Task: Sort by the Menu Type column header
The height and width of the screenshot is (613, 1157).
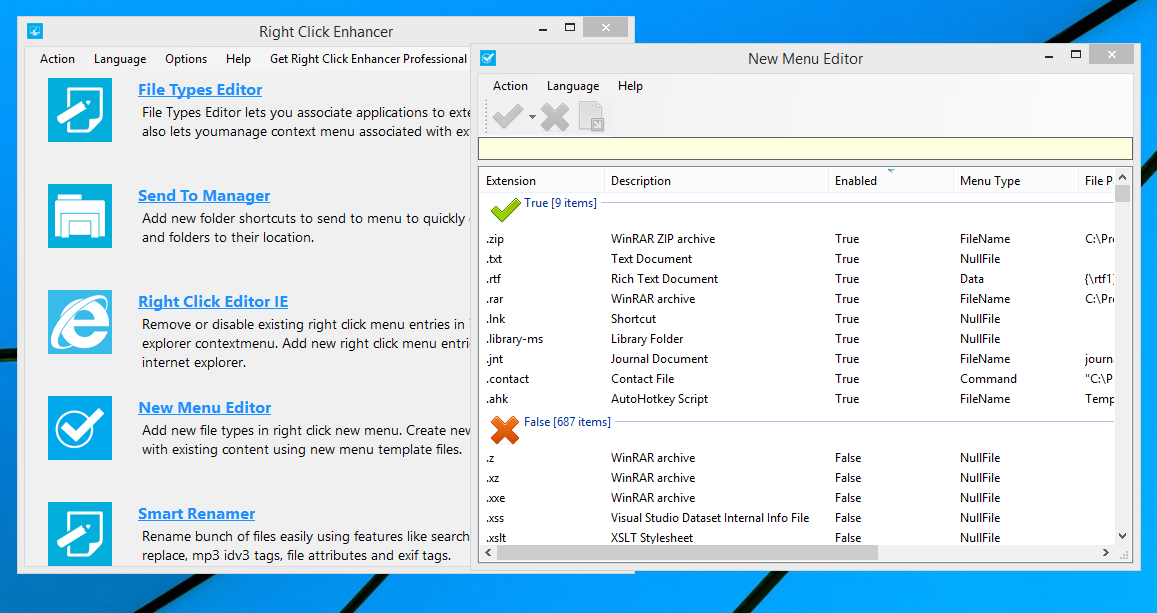Action: tap(1016, 181)
